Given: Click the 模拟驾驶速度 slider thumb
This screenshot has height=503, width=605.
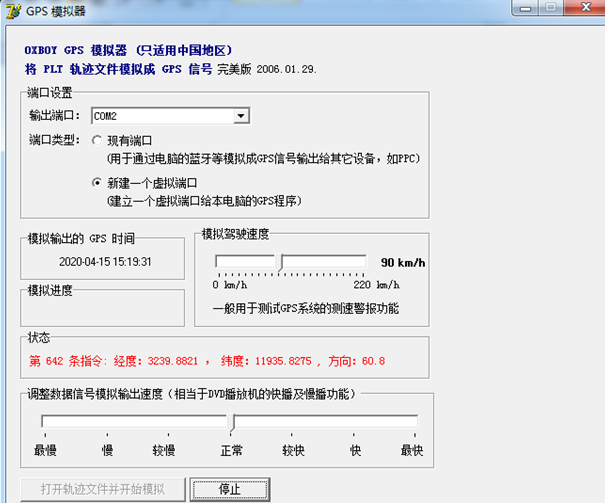Looking at the screenshot, I should coord(278,263).
